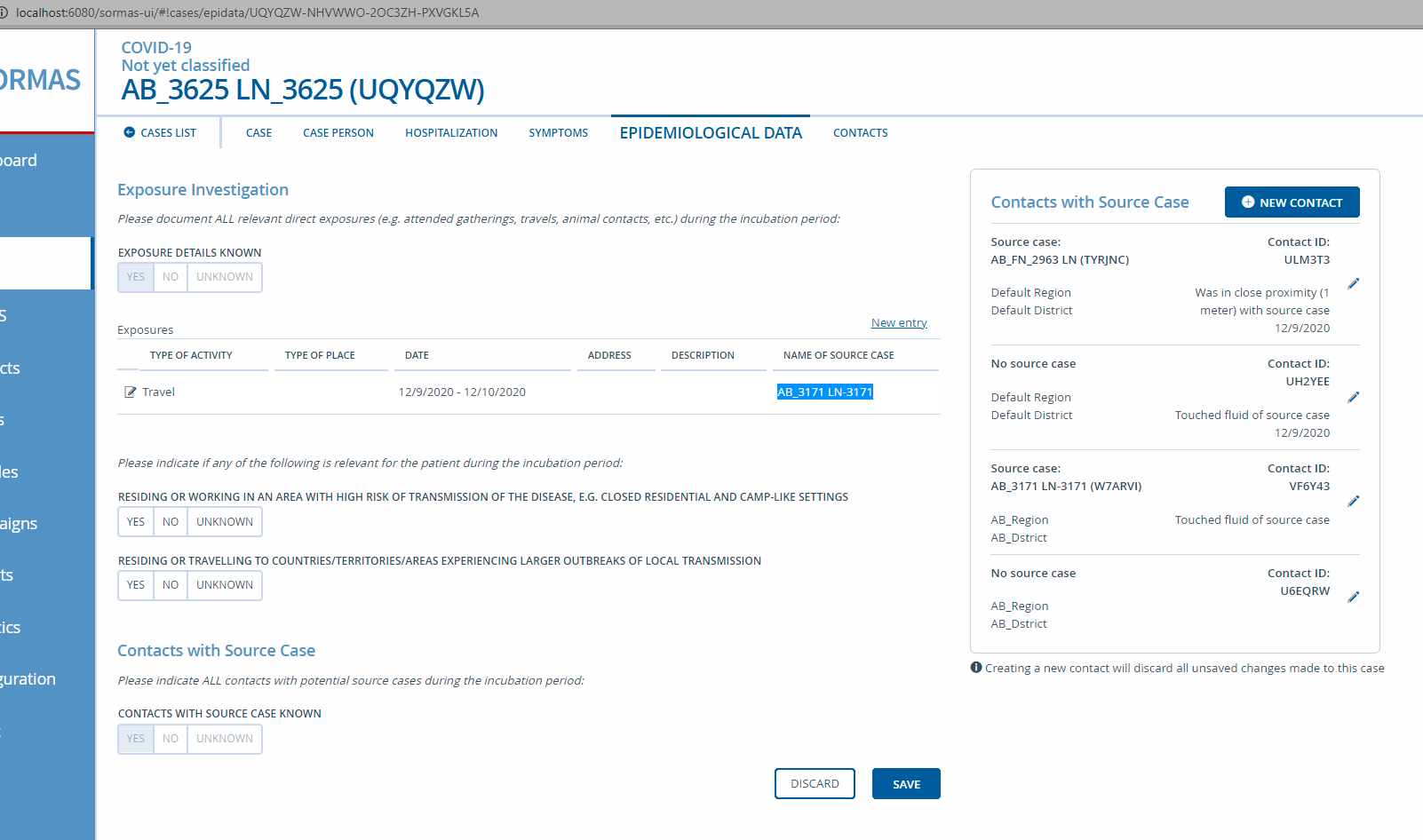This screenshot has width=1423, height=840.
Task: Click contact ID ULM3T3
Action: pos(1307,260)
